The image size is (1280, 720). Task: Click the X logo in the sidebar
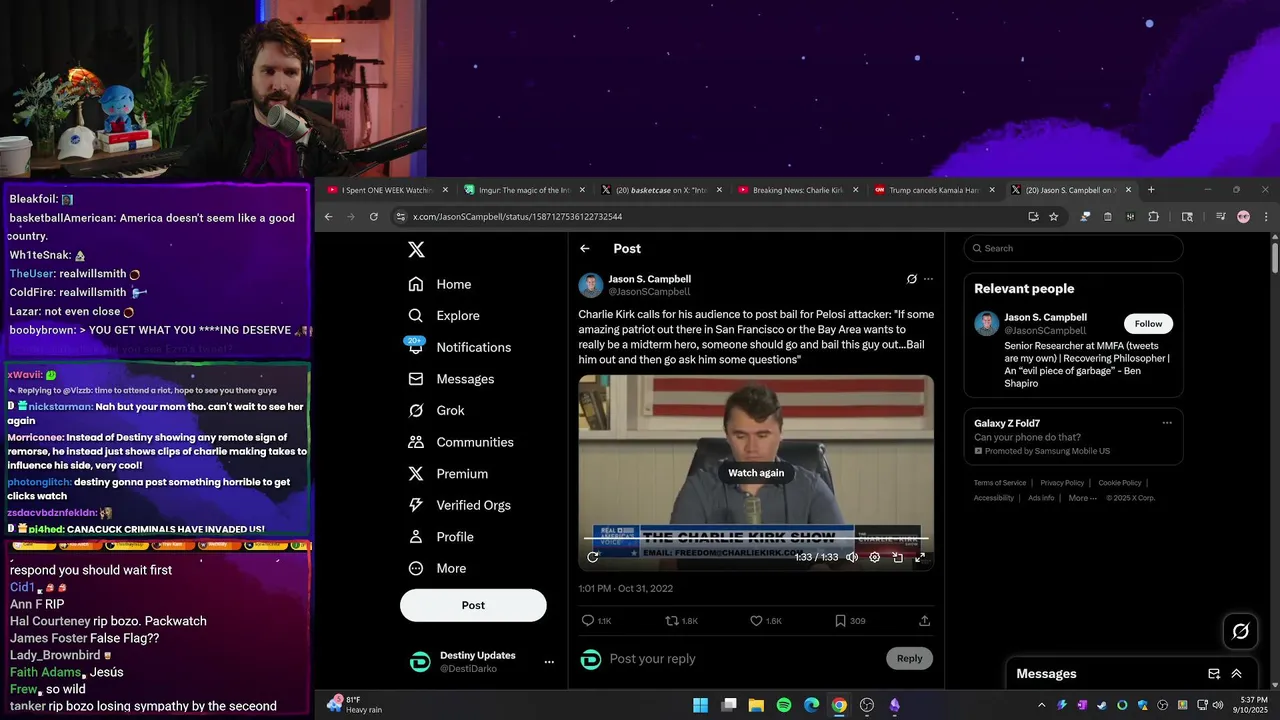pyautogui.click(x=416, y=250)
